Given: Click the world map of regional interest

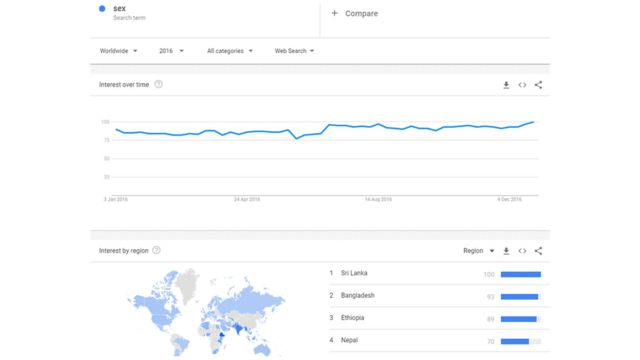Looking at the screenshot, I should click(206, 312).
